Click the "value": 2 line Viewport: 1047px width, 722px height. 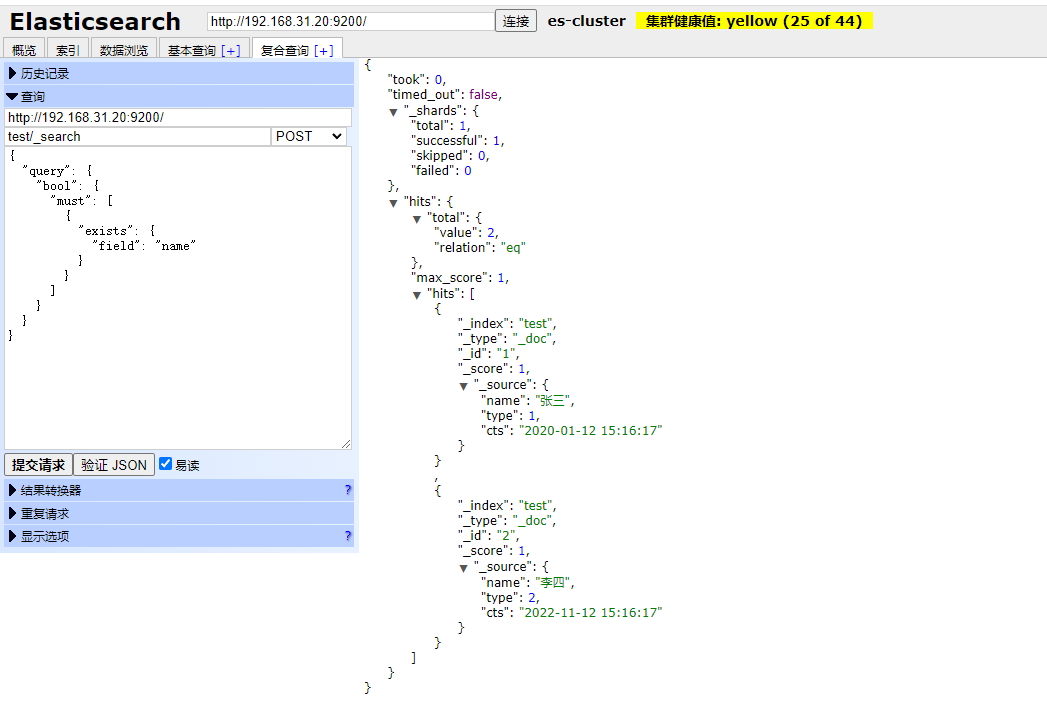(466, 232)
